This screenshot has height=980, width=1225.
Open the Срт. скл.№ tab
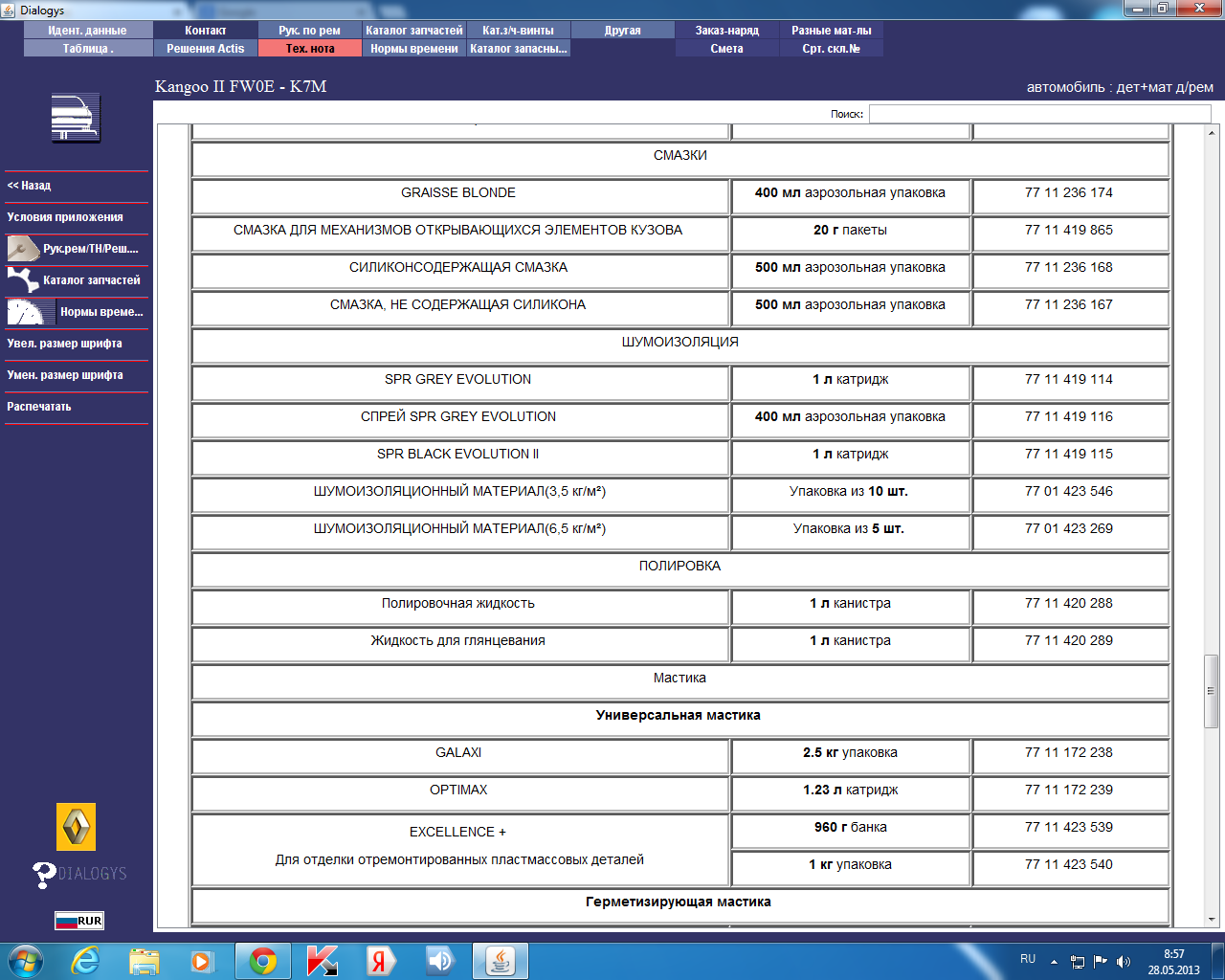(832, 49)
